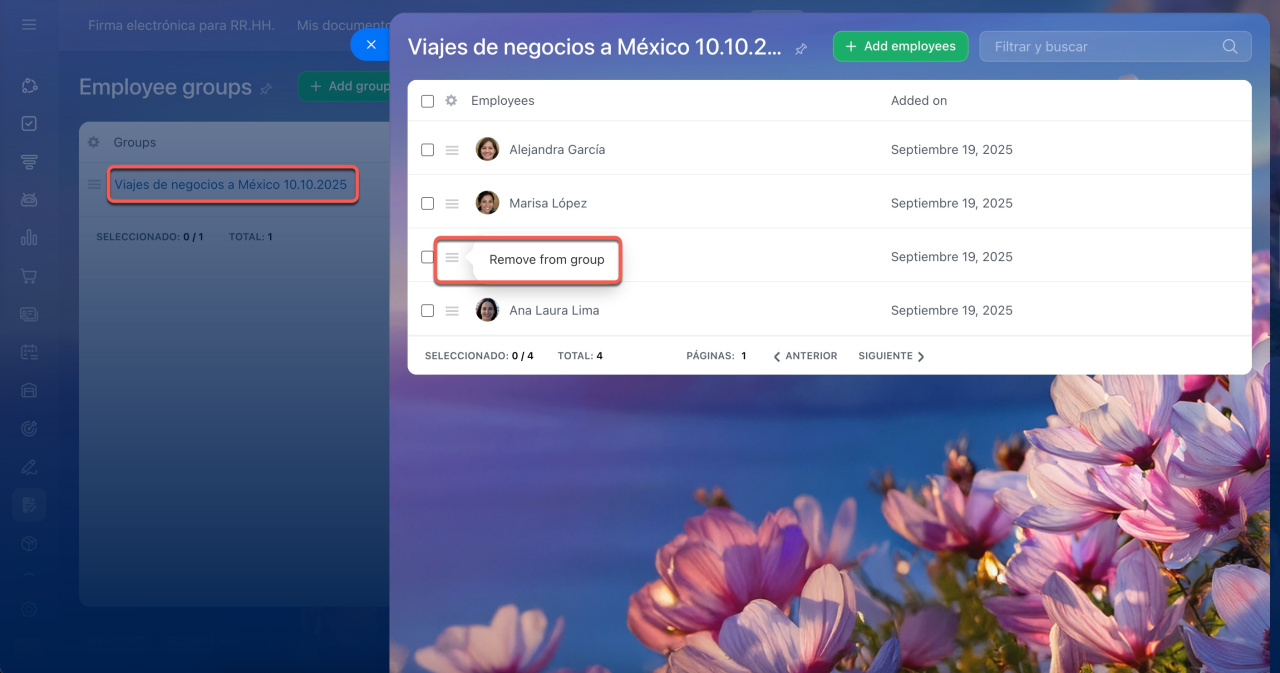This screenshot has width=1280, height=673.
Task: Select Marisa López's row checkbox
Action: (x=428, y=203)
